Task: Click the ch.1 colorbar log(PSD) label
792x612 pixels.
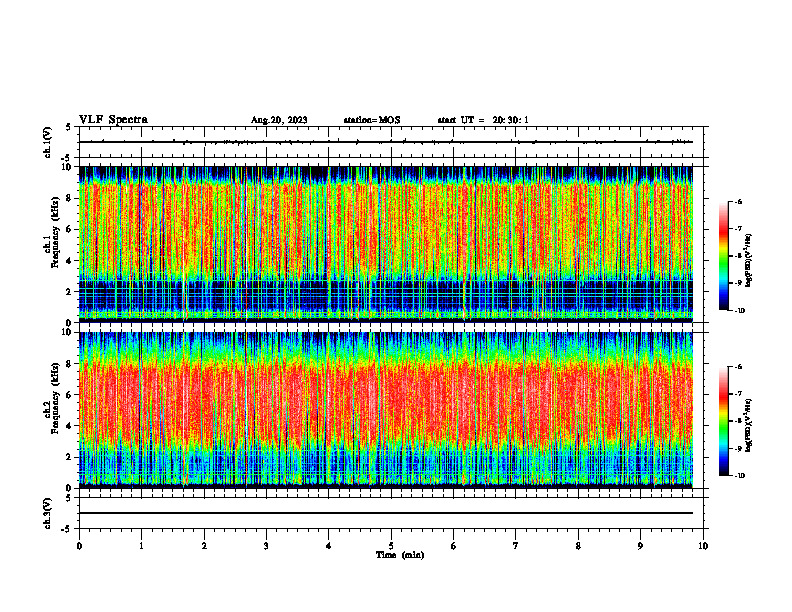Action: [749, 260]
